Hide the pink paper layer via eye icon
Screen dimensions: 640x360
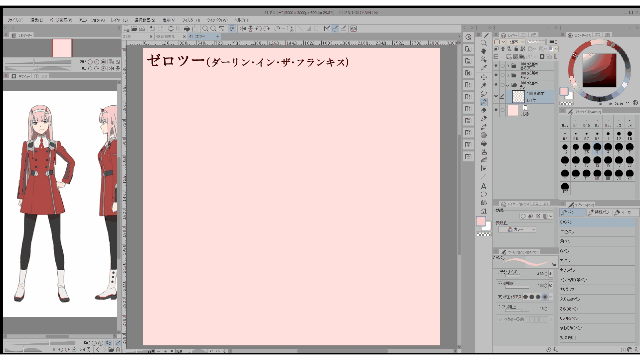pyautogui.click(x=496, y=110)
